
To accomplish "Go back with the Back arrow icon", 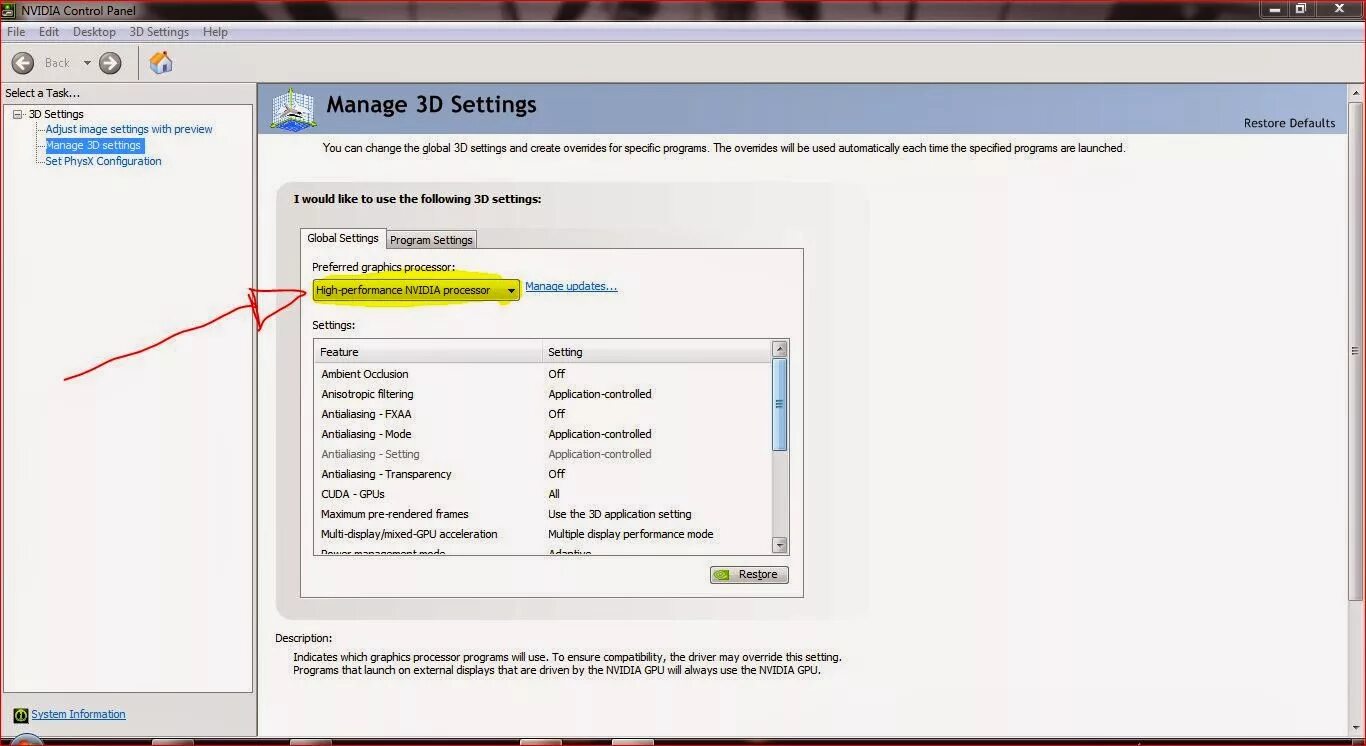I will 23,63.
